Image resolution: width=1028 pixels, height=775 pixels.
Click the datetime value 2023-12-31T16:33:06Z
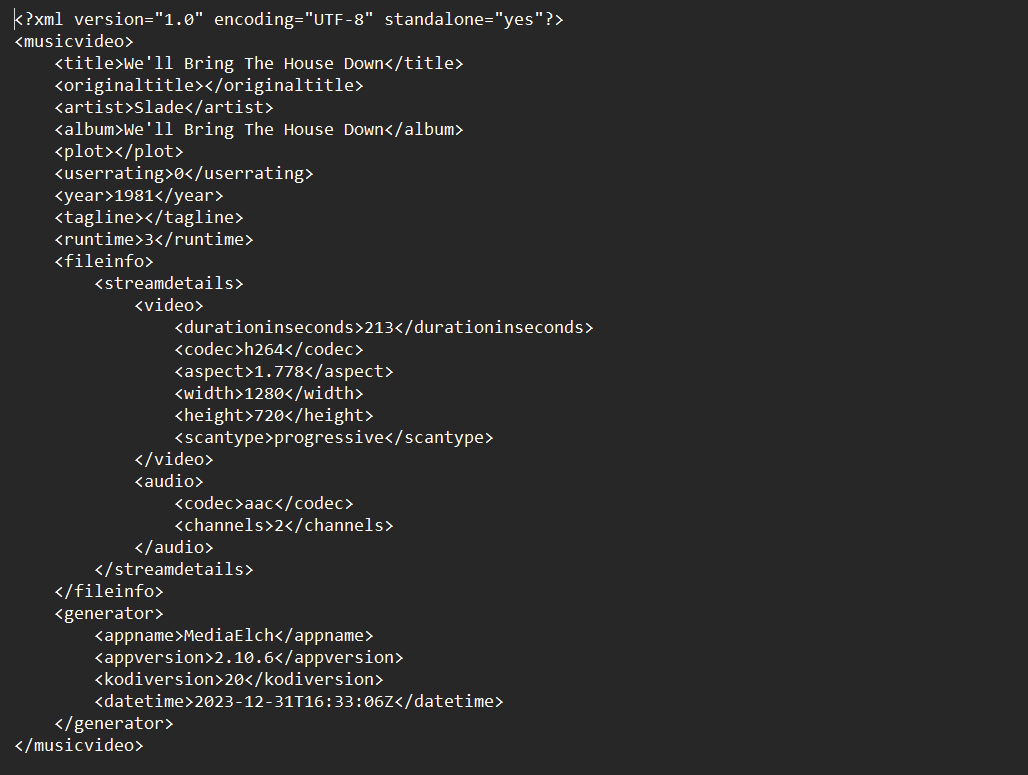(294, 702)
